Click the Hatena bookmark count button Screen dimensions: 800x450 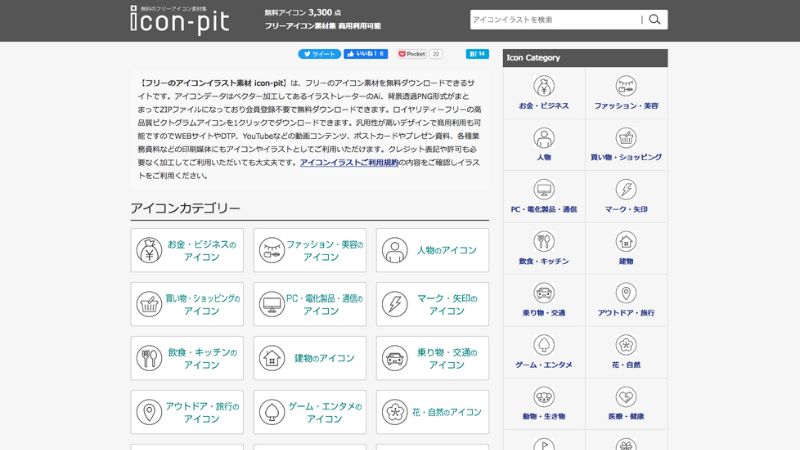477,54
